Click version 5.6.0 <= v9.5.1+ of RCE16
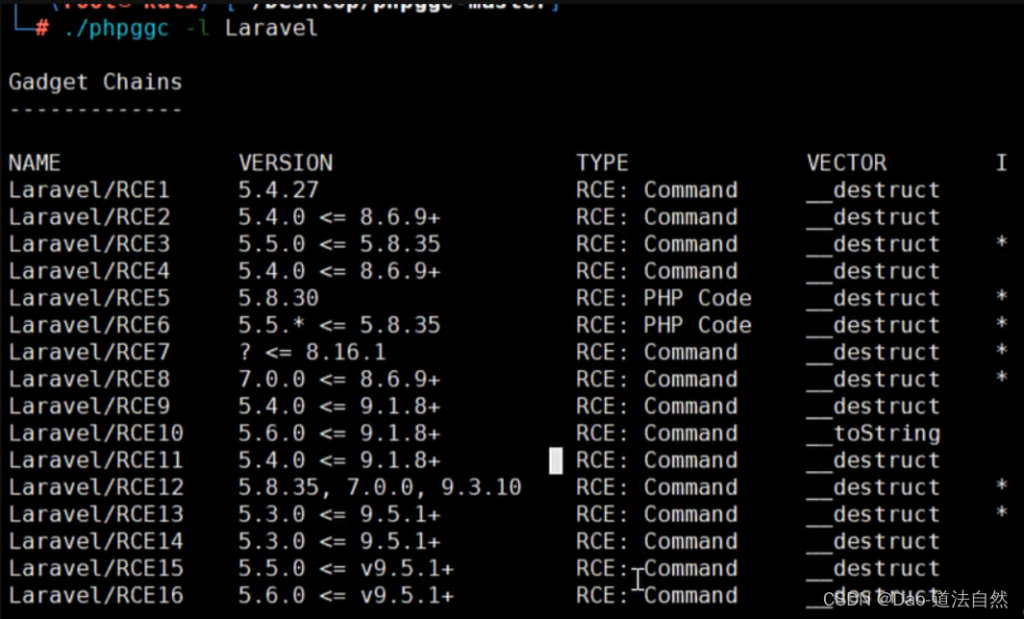This screenshot has height=619, width=1024. 345,595
